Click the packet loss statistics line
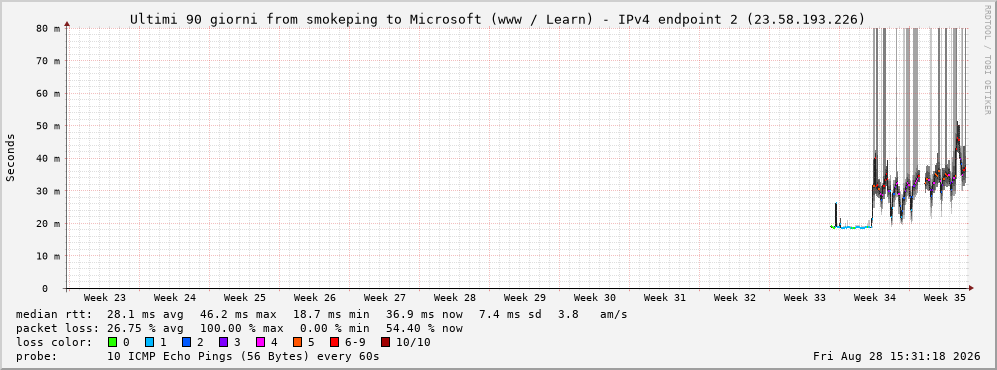 239,328
